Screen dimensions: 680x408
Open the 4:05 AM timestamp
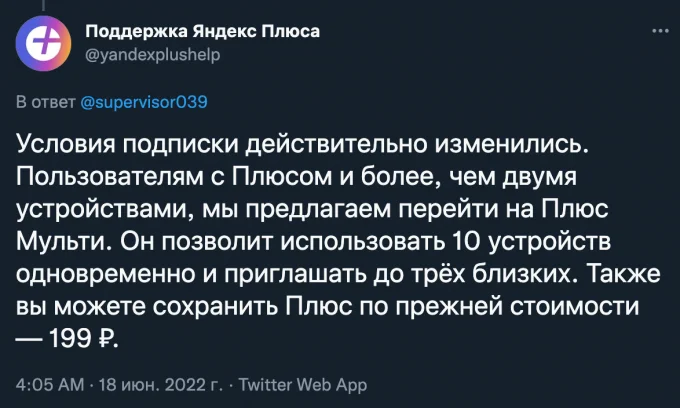point(50,385)
